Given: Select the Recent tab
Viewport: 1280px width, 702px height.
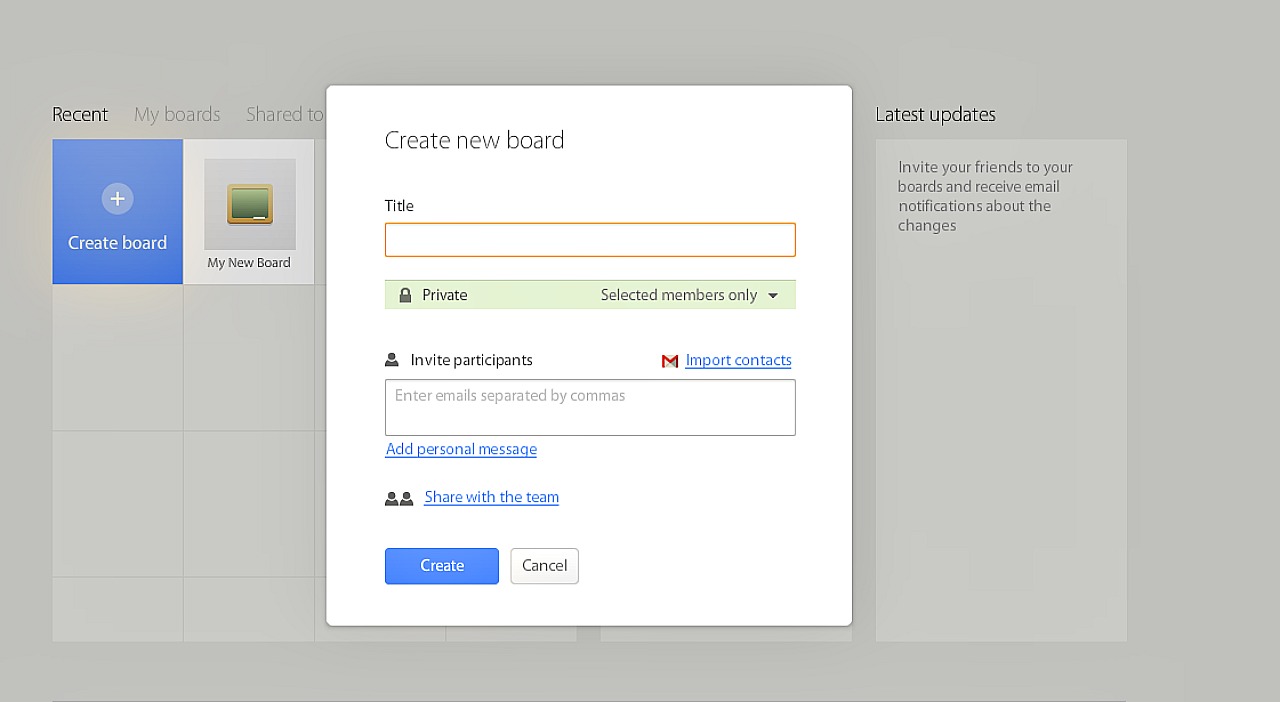Looking at the screenshot, I should click(80, 114).
